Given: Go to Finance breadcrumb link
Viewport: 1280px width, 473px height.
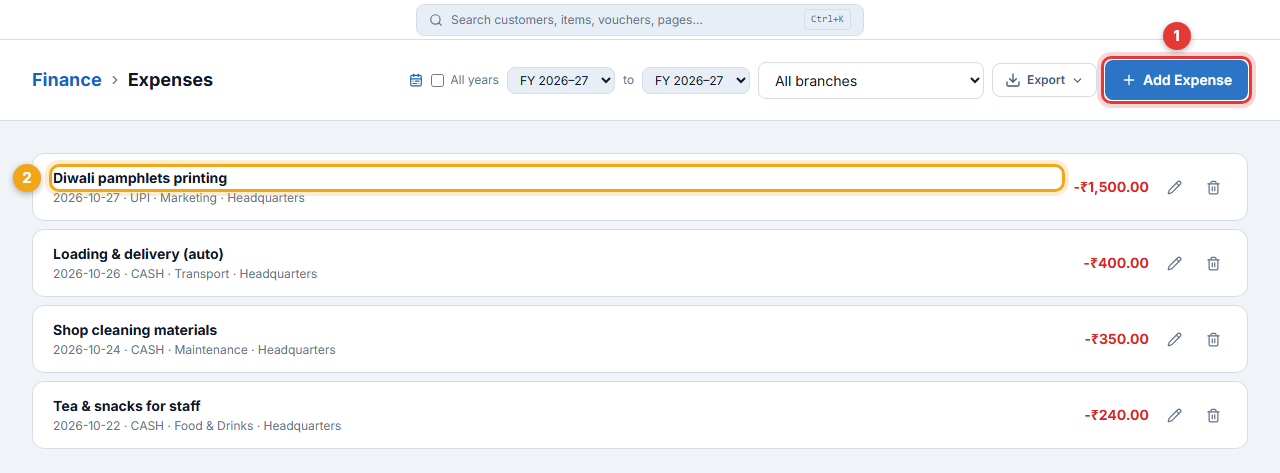Looking at the screenshot, I should tap(67, 80).
